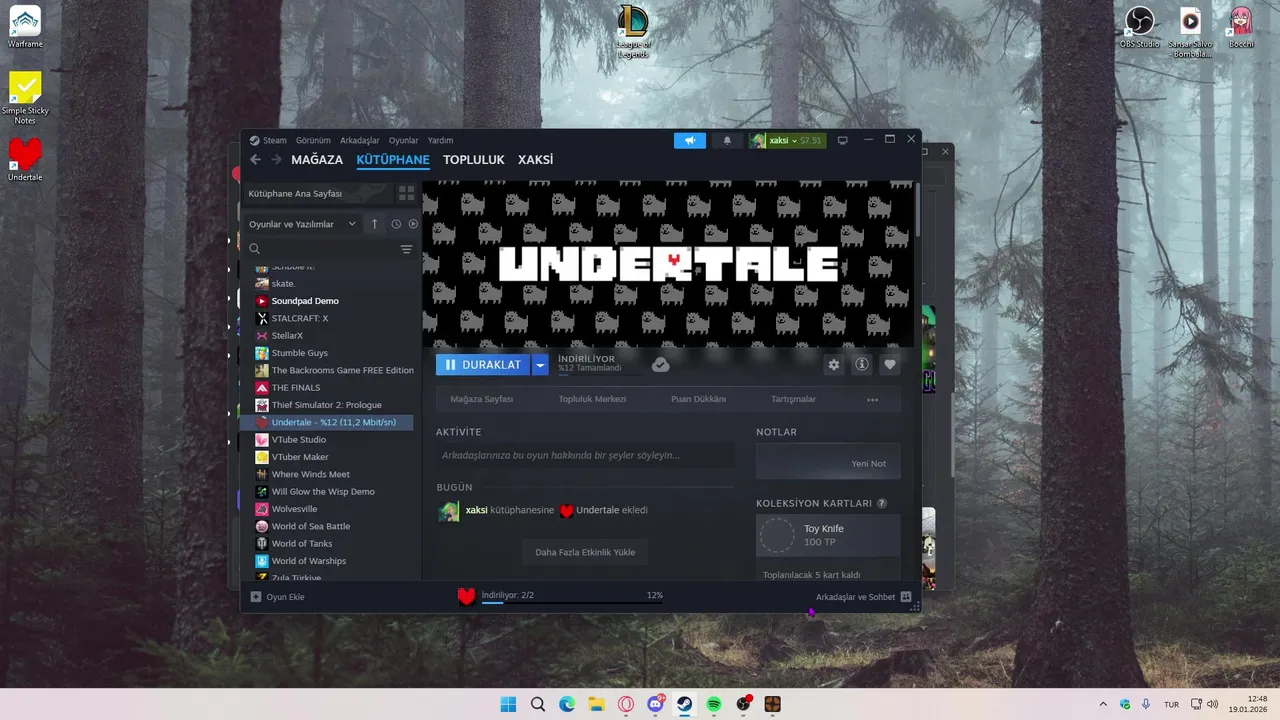1280x720 pixels.
Task: Click library search field
Action: (320, 249)
